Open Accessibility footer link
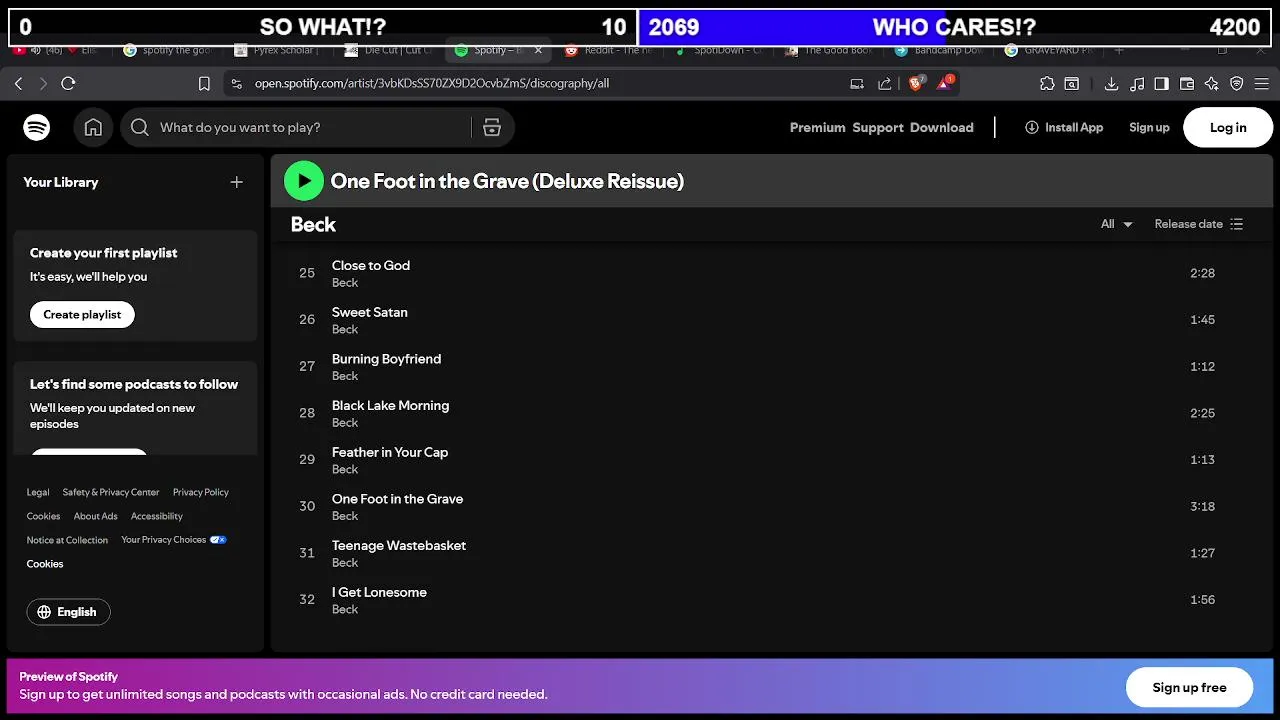Screen dimensions: 1280x720 coord(157,516)
